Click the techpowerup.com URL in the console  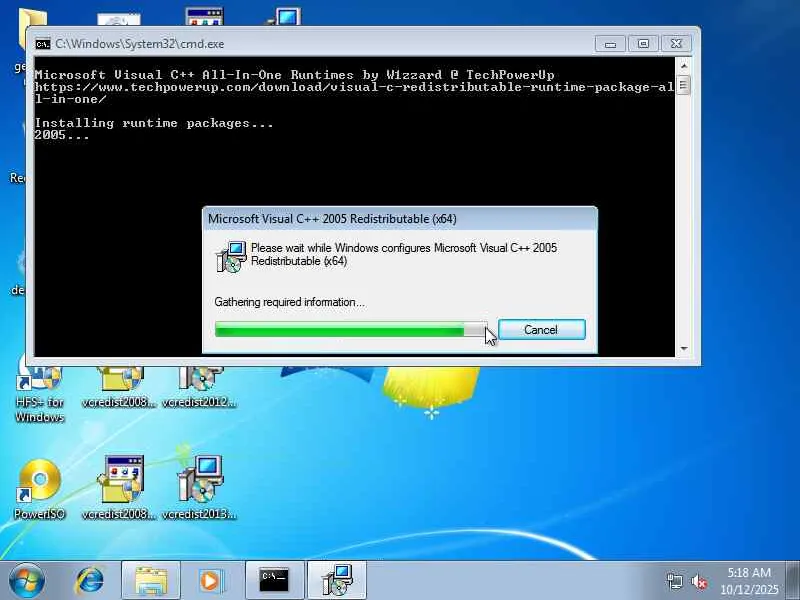point(354,93)
